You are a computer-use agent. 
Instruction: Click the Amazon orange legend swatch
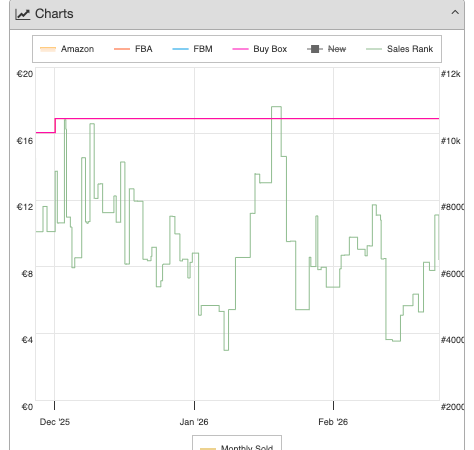point(48,49)
